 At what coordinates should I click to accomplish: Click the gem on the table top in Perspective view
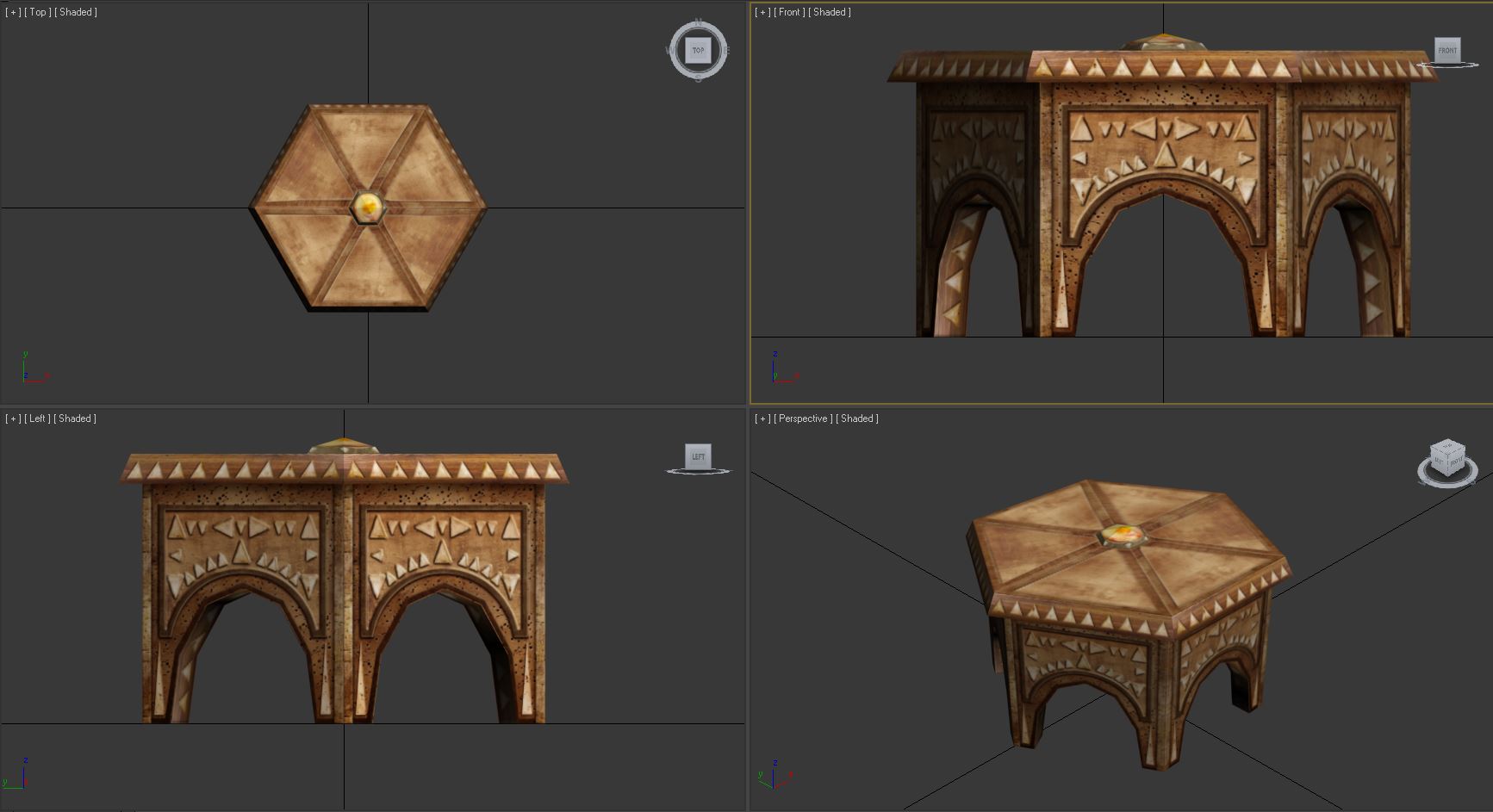[1123, 536]
